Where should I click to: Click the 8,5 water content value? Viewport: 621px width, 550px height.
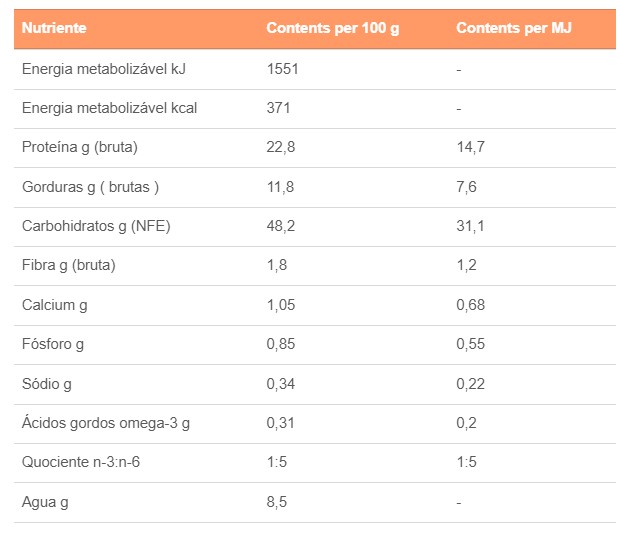[277, 502]
